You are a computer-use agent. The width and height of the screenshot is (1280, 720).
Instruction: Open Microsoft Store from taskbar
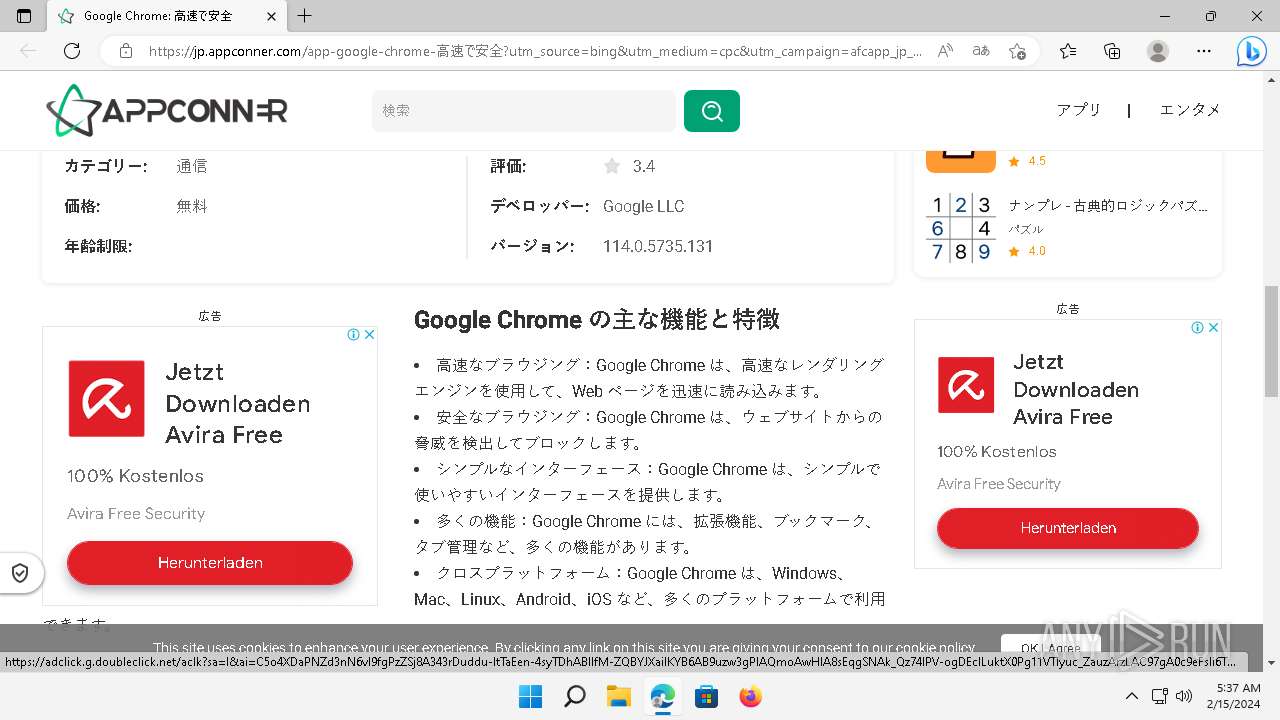pyautogui.click(x=706, y=696)
